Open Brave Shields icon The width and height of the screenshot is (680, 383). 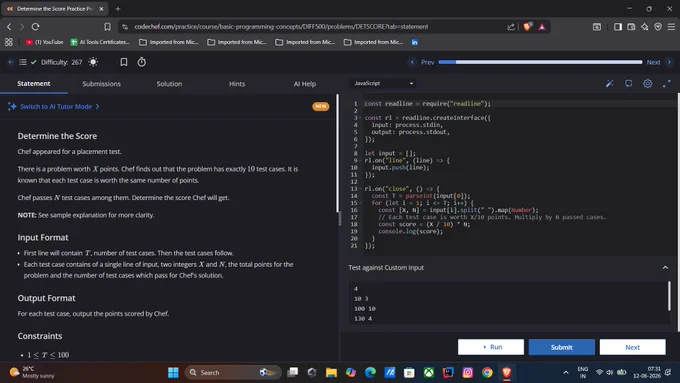point(527,27)
